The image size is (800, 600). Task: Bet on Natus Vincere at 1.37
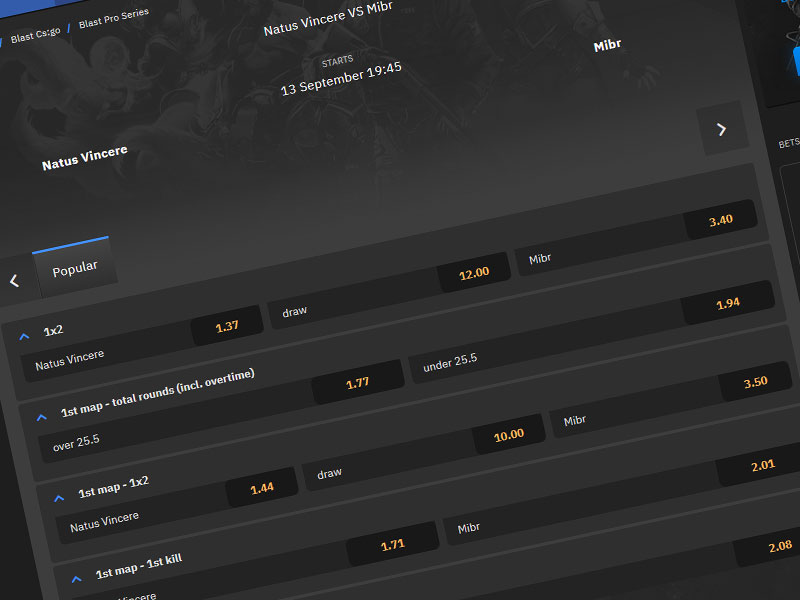coord(142,343)
